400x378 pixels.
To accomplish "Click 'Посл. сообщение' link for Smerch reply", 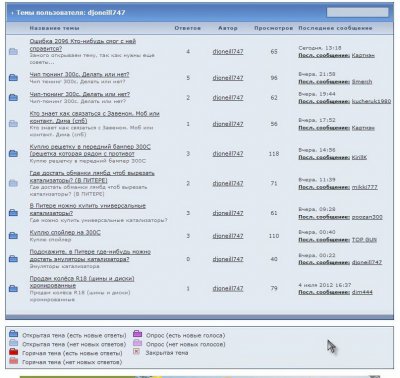I will coord(324,82).
